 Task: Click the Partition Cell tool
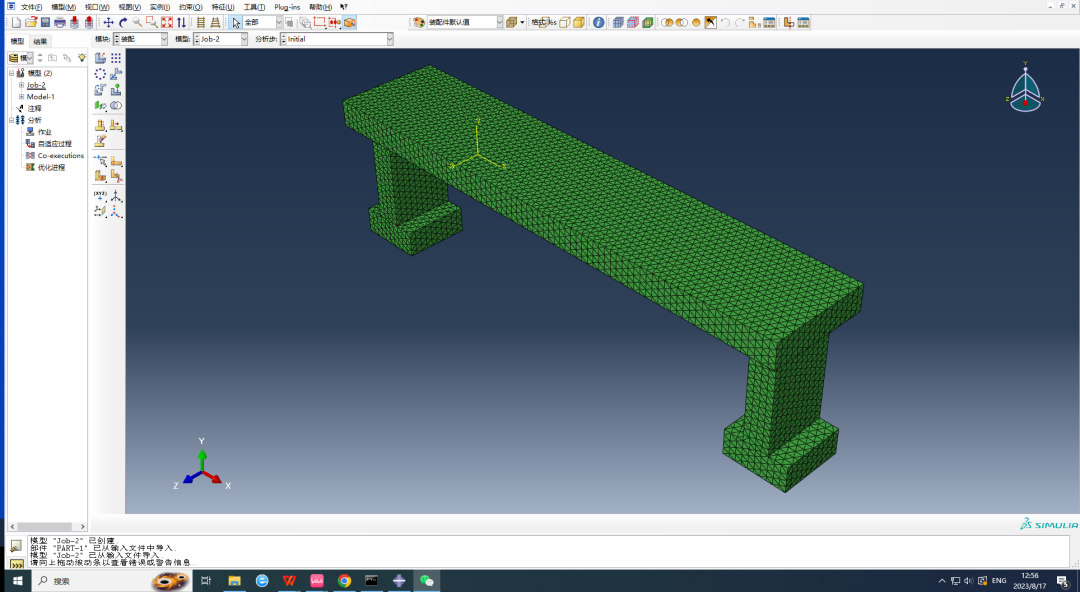101,176
